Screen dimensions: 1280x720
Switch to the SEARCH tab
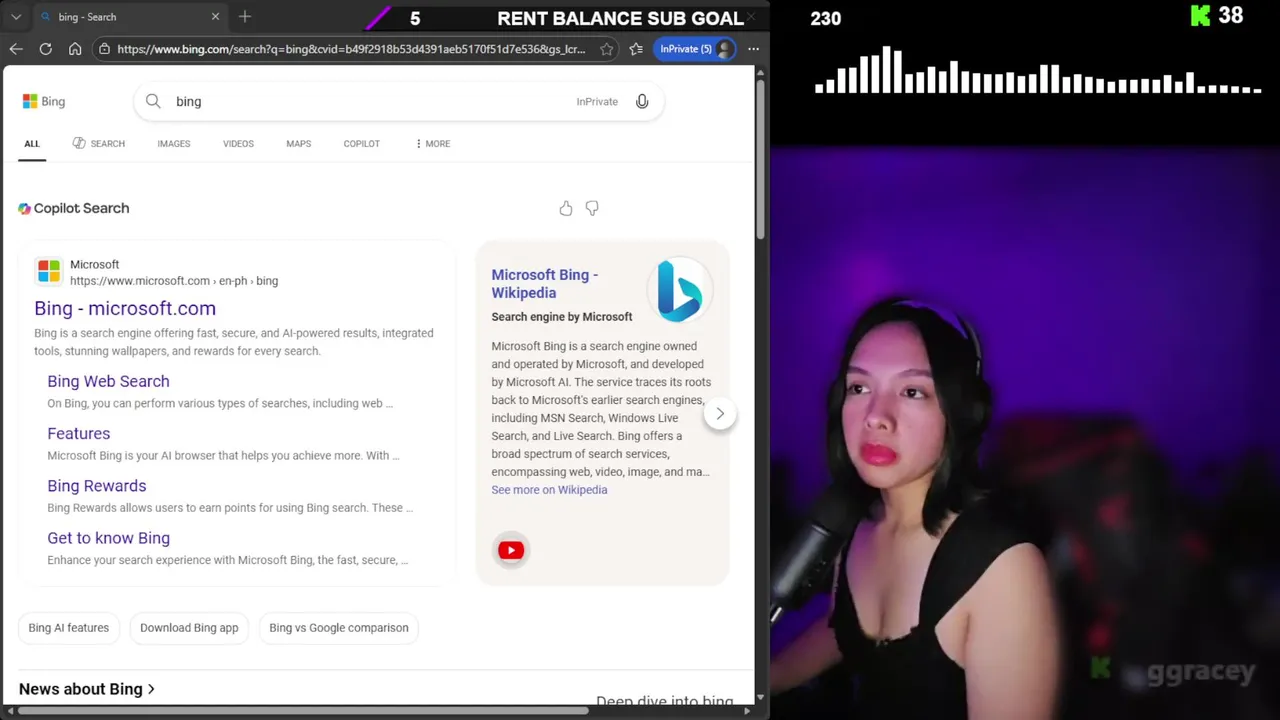coord(98,144)
